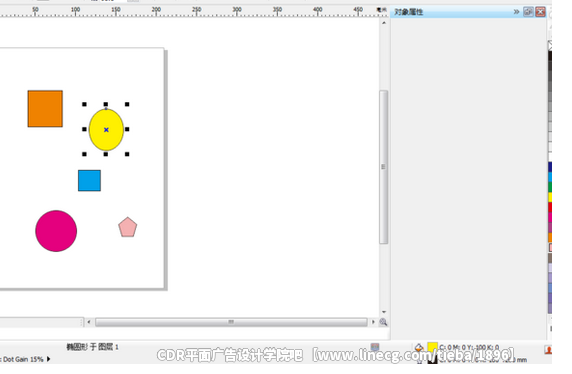Select the pink pentagon shape
This screenshot has width=572, height=374.
point(128,227)
